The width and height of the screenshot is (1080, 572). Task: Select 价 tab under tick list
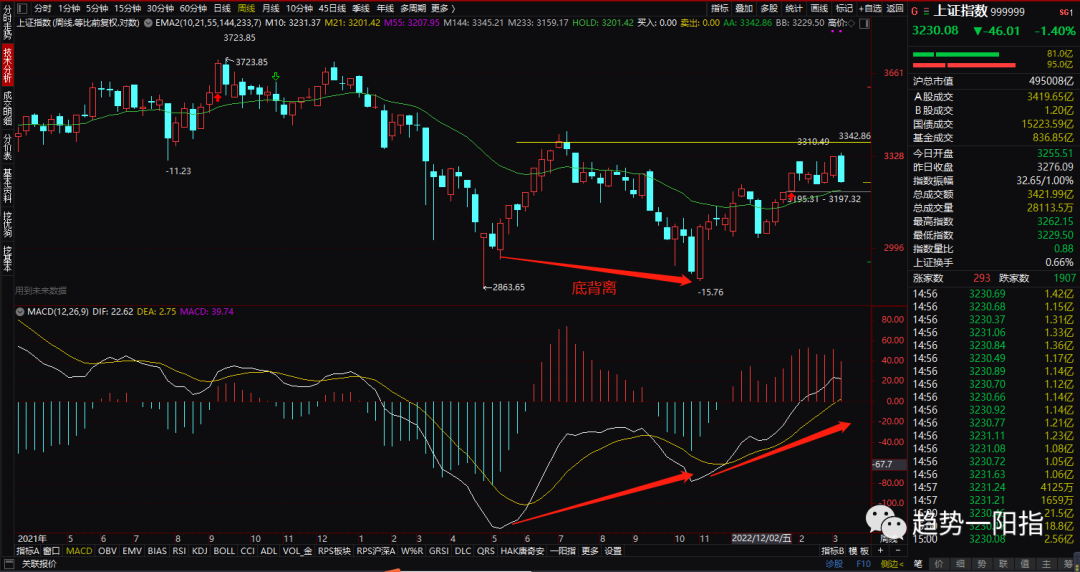pos(939,564)
